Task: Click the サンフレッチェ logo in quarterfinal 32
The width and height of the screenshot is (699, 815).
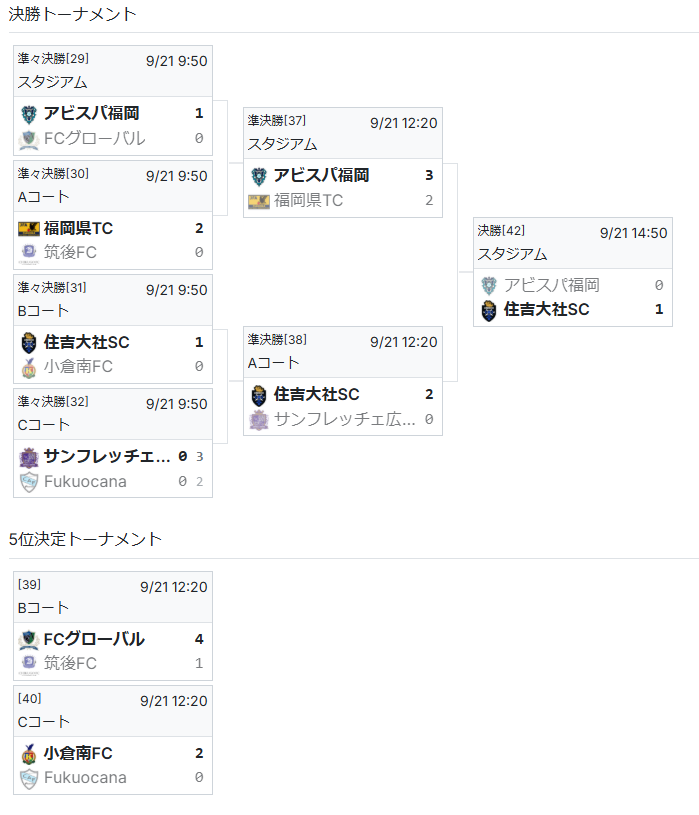Action: click(x=29, y=457)
